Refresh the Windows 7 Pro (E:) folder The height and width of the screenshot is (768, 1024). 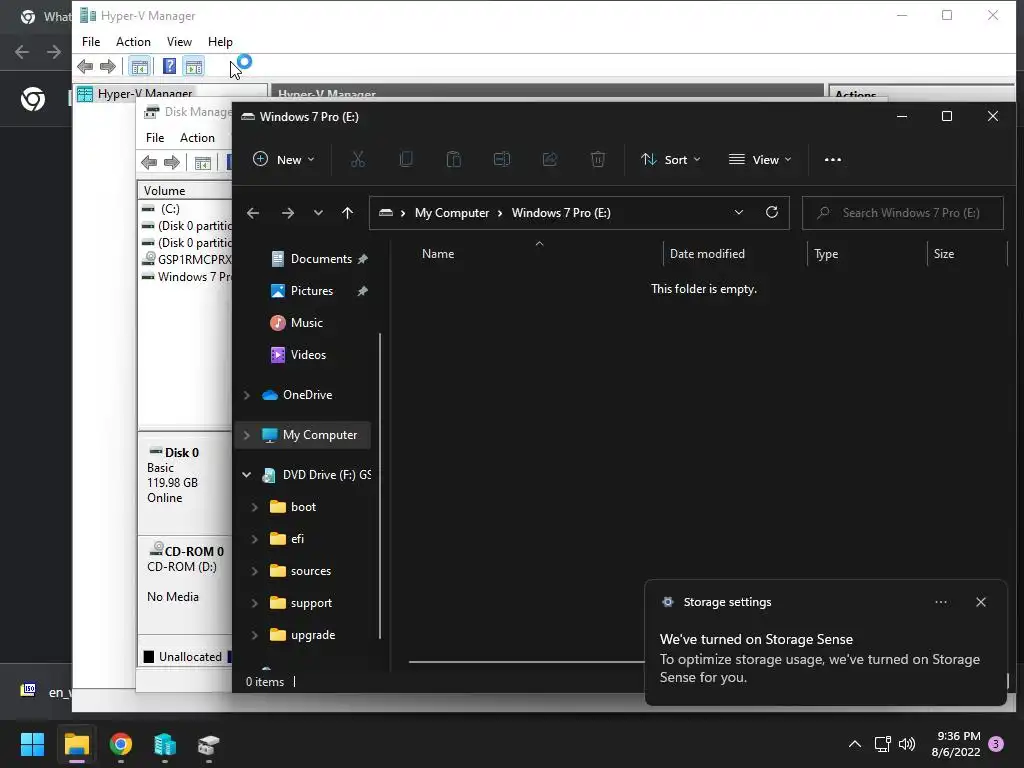[772, 213]
